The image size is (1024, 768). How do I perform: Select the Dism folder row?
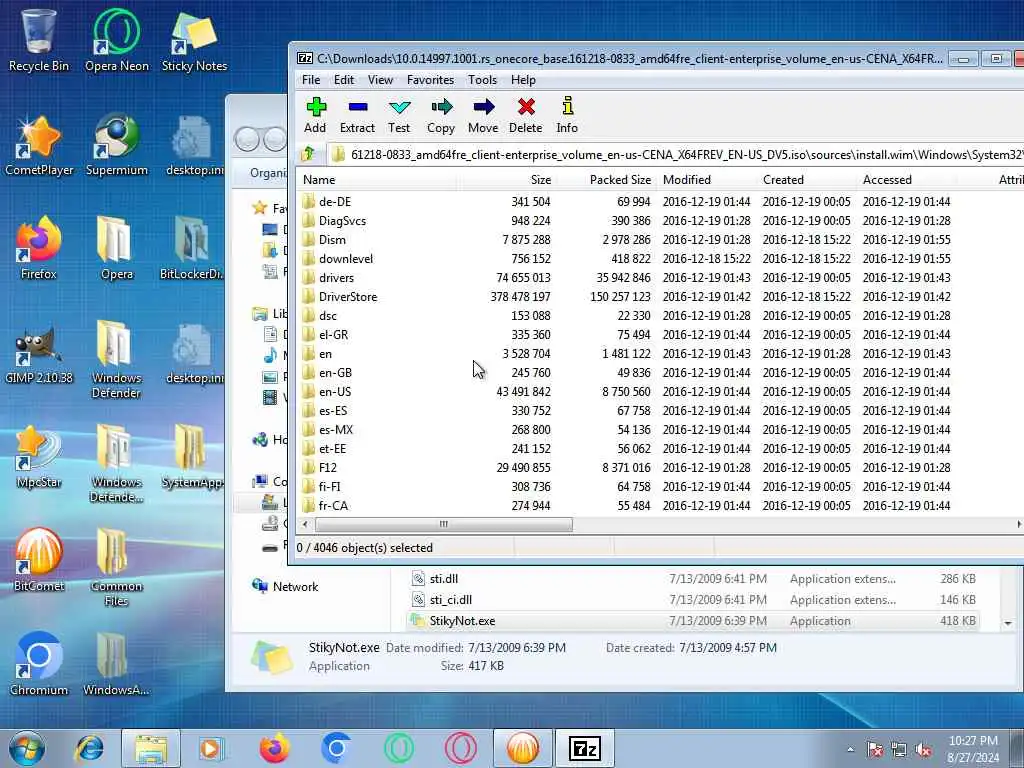pos(660,240)
